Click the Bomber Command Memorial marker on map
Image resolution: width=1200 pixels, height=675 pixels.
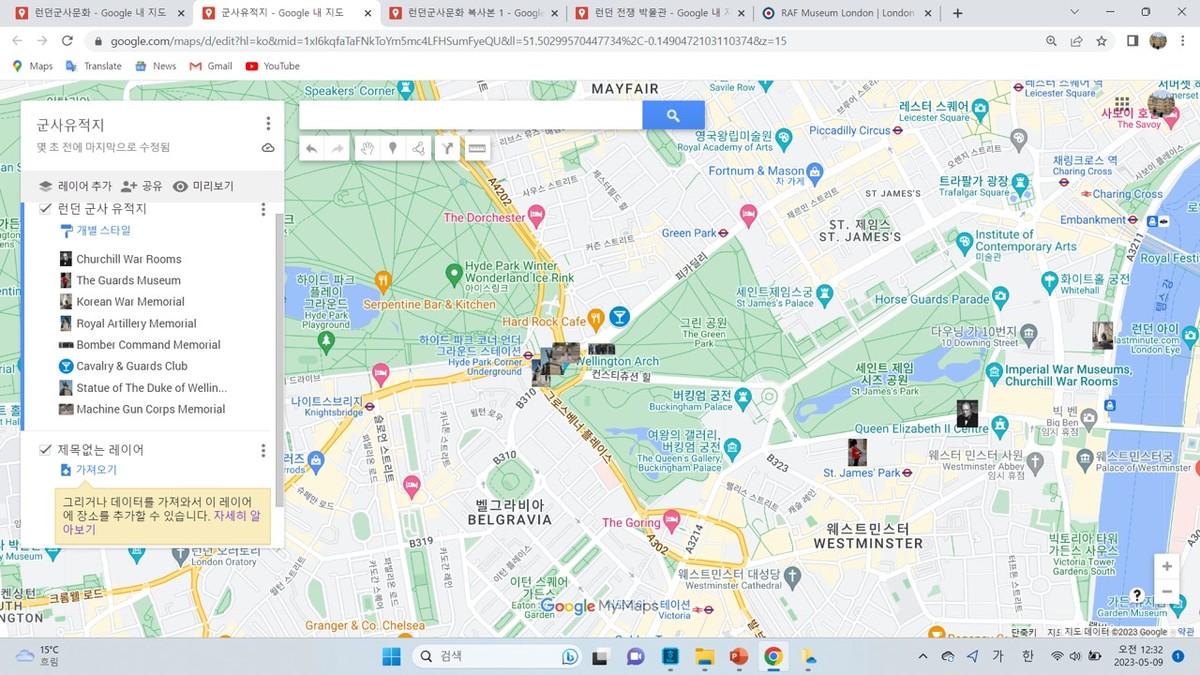tap(601, 349)
